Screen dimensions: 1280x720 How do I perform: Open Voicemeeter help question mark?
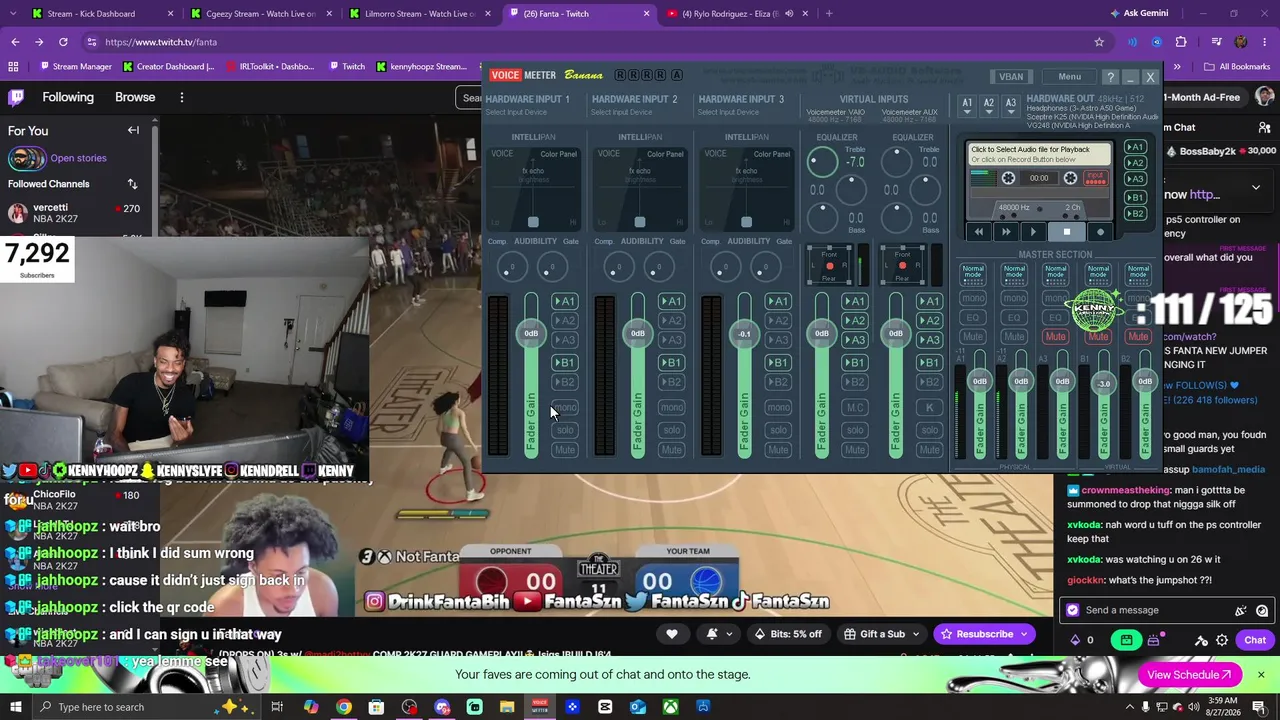1110,77
